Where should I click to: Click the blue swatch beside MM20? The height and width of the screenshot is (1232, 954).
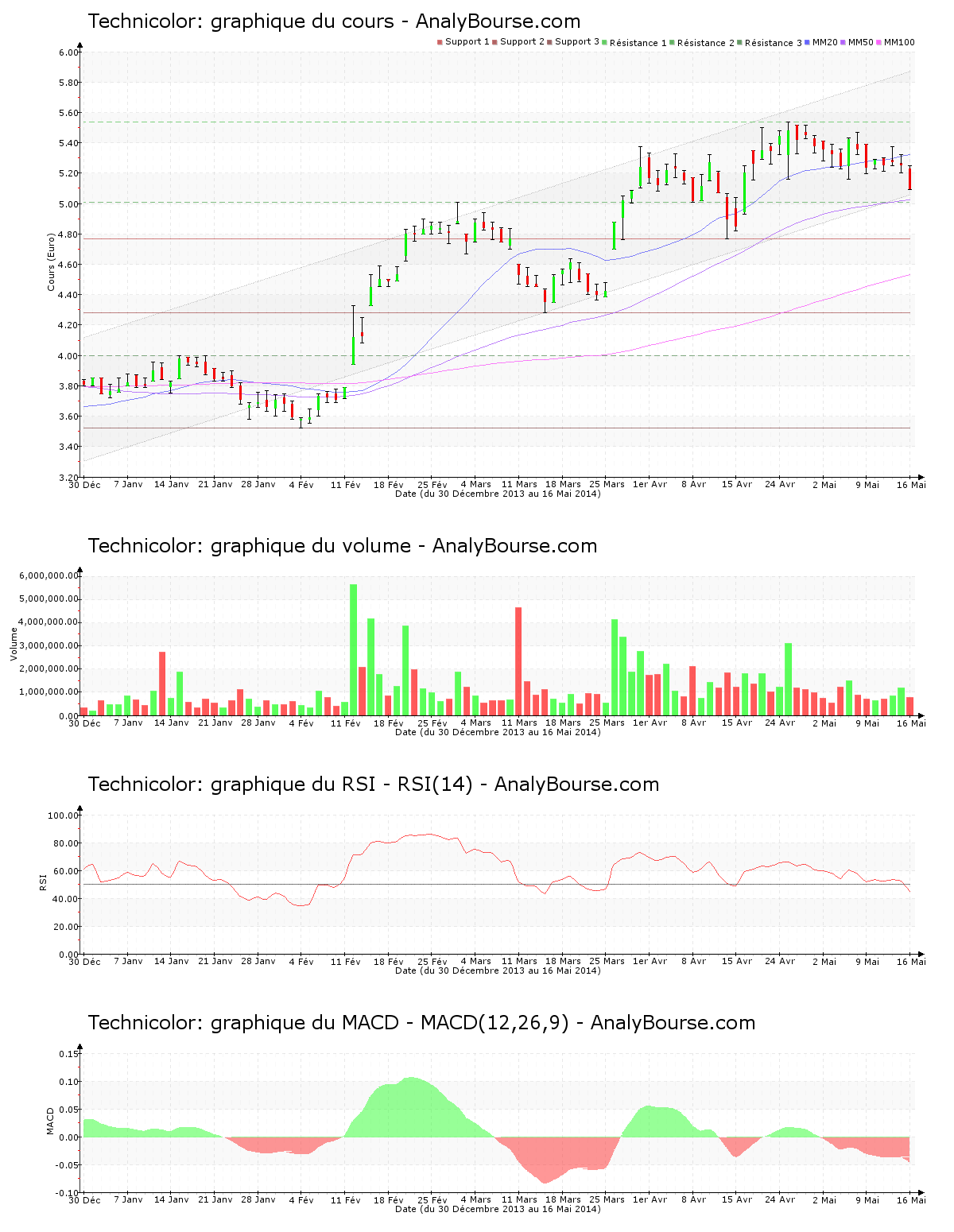point(808,42)
